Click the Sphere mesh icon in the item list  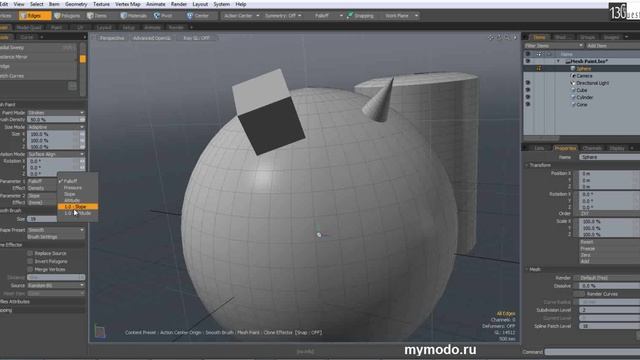pyautogui.click(x=573, y=69)
